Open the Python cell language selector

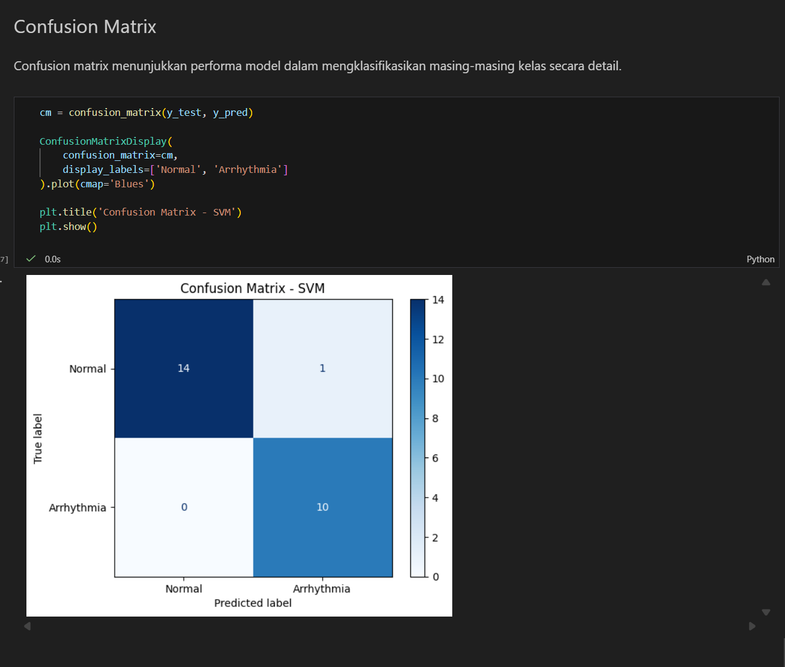(x=760, y=259)
